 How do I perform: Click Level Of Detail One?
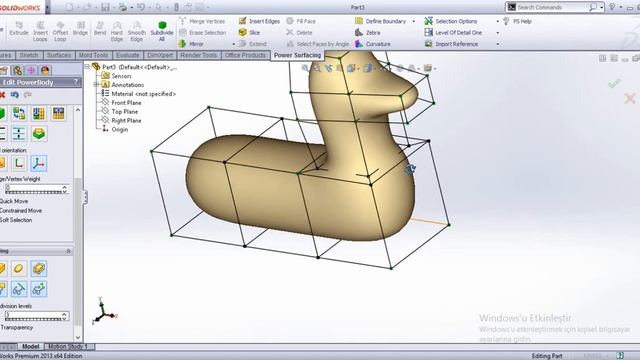(453, 32)
